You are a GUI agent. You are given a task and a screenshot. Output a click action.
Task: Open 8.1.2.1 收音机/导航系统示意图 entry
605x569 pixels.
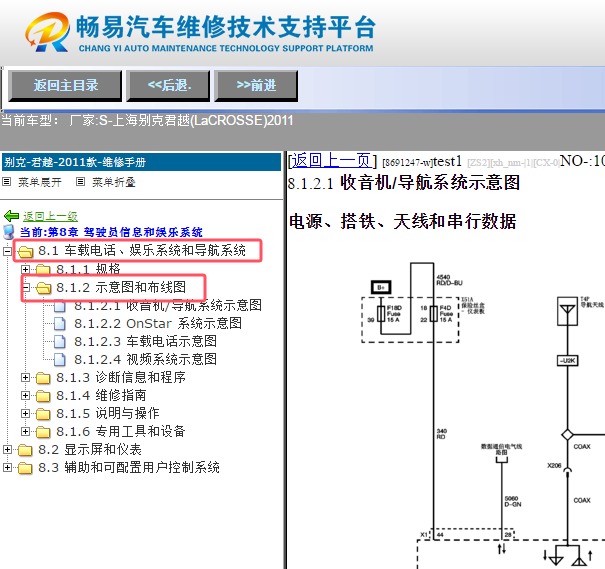pyautogui.click(x=168, y=306)
